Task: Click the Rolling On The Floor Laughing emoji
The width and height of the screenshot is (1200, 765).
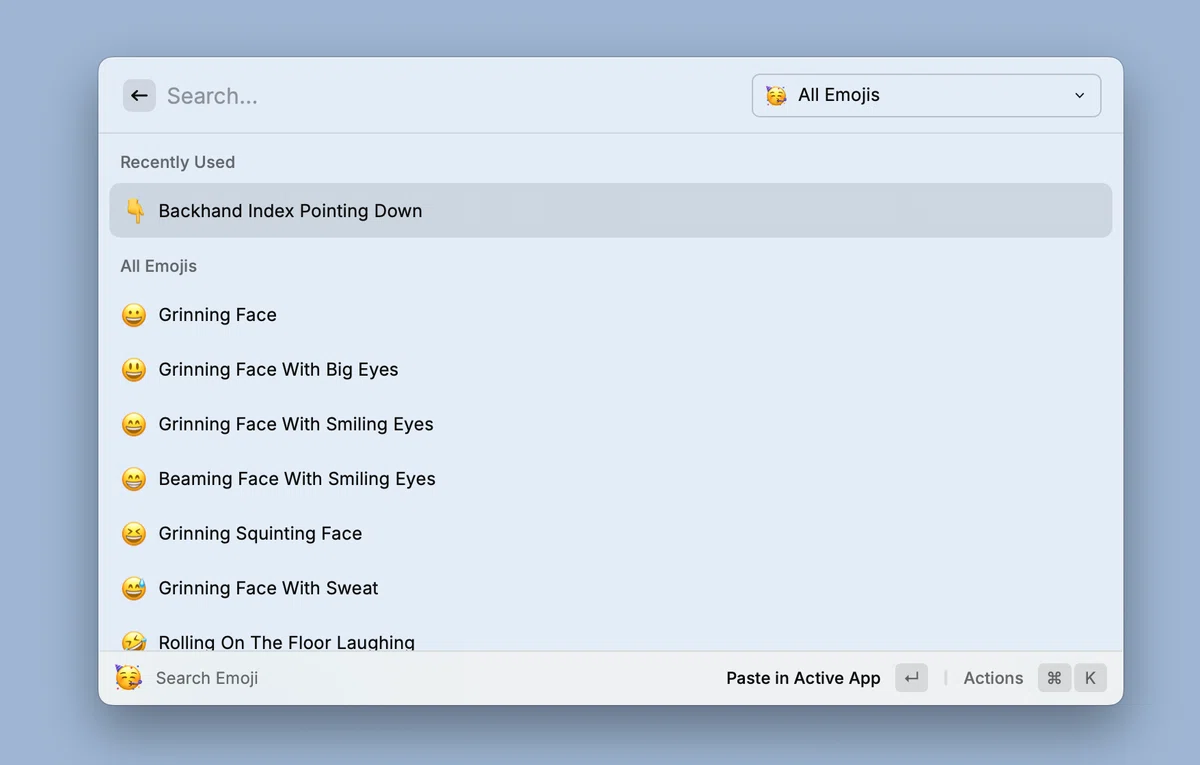Action: point(134,641)
